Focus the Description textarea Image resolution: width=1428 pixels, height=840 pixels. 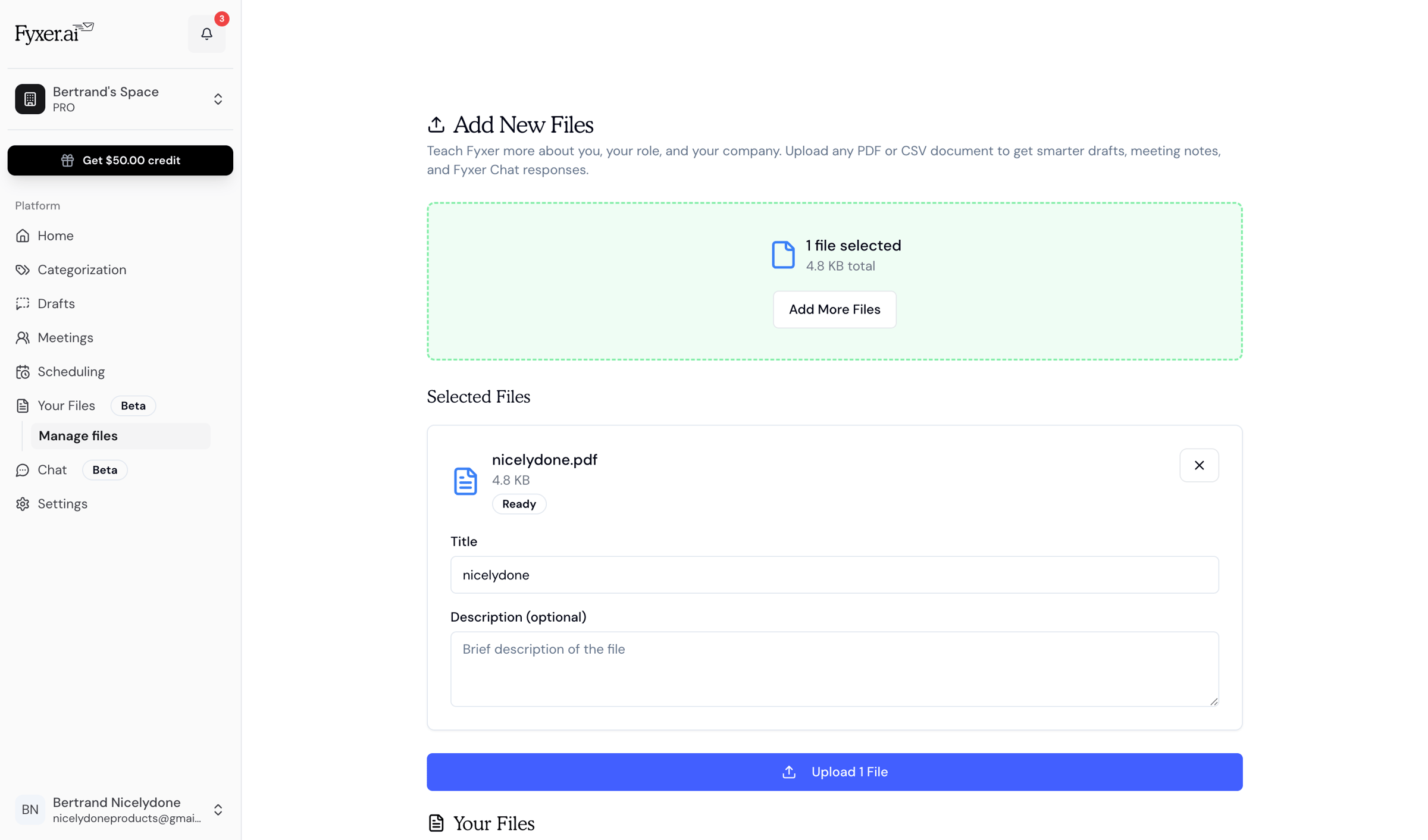tap(834, 669)
